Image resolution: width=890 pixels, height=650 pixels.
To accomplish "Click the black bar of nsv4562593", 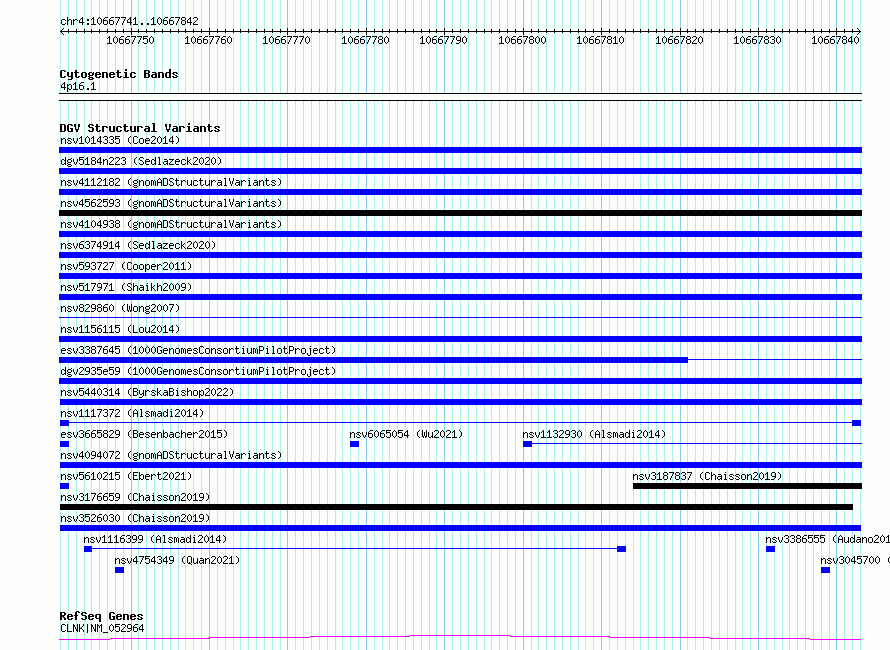I will tap(460, 213).
